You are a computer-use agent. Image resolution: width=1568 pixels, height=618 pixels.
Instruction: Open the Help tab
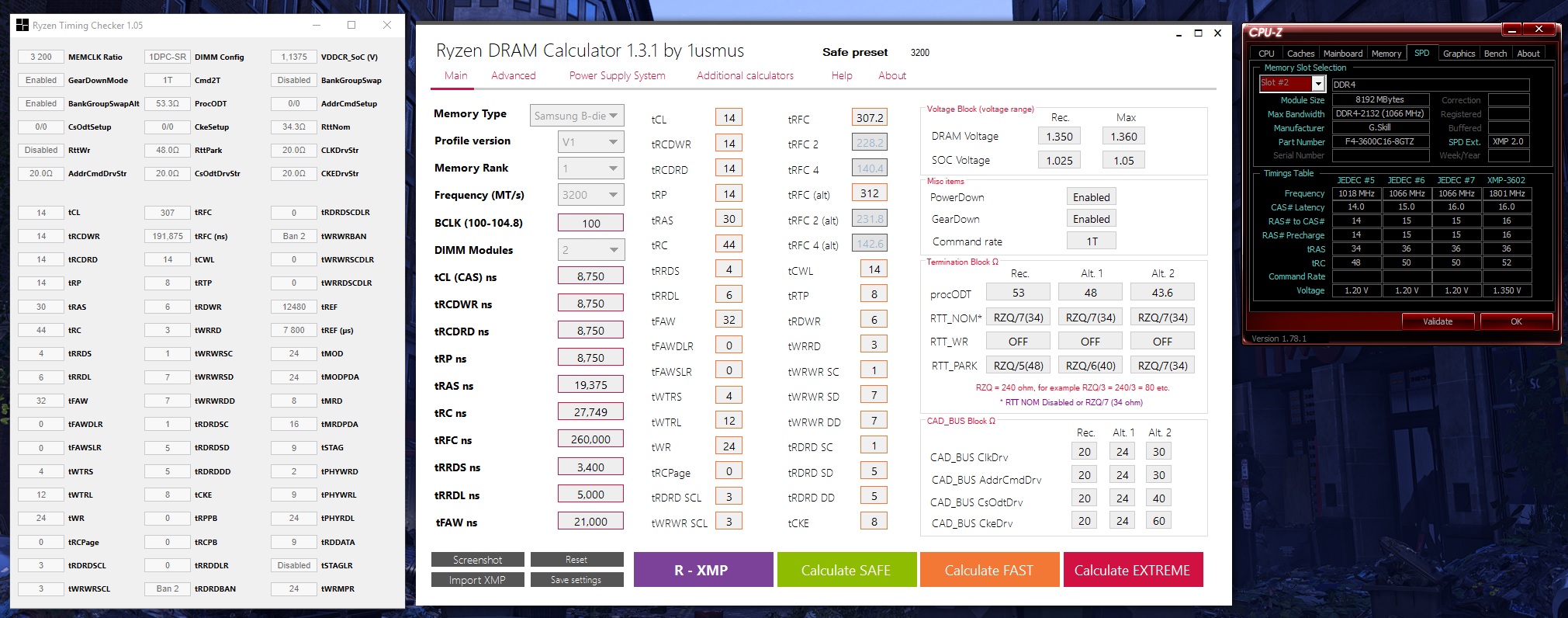tap(842, 75)
